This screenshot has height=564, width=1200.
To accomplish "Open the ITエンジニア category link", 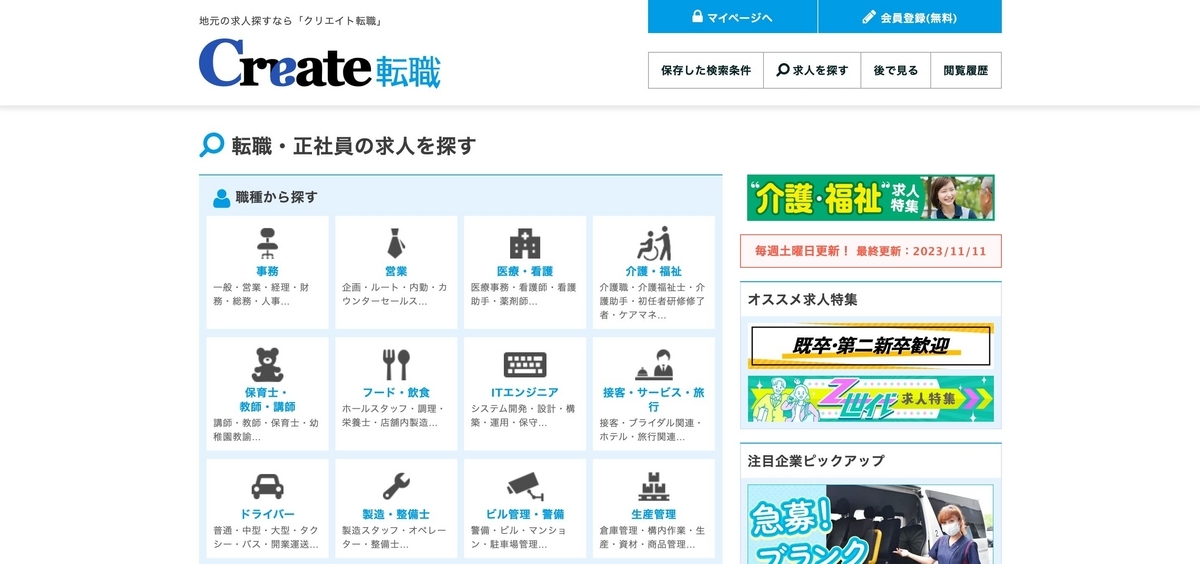I will pyautogui.click(x=525, y=393).
